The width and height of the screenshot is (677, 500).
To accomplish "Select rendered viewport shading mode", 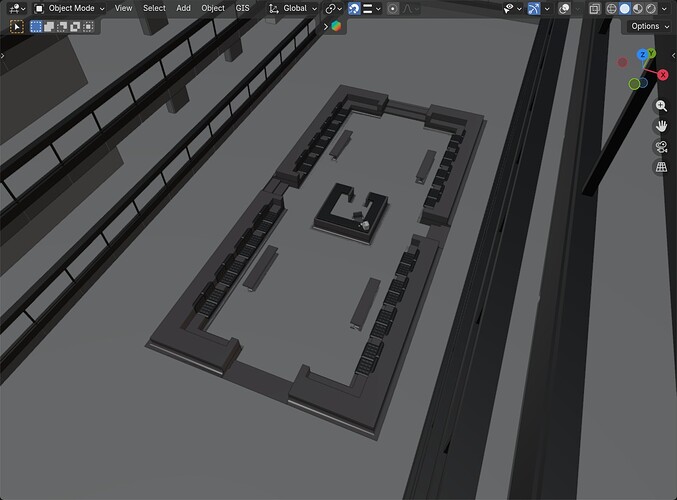I will click(x=651, y=8).
